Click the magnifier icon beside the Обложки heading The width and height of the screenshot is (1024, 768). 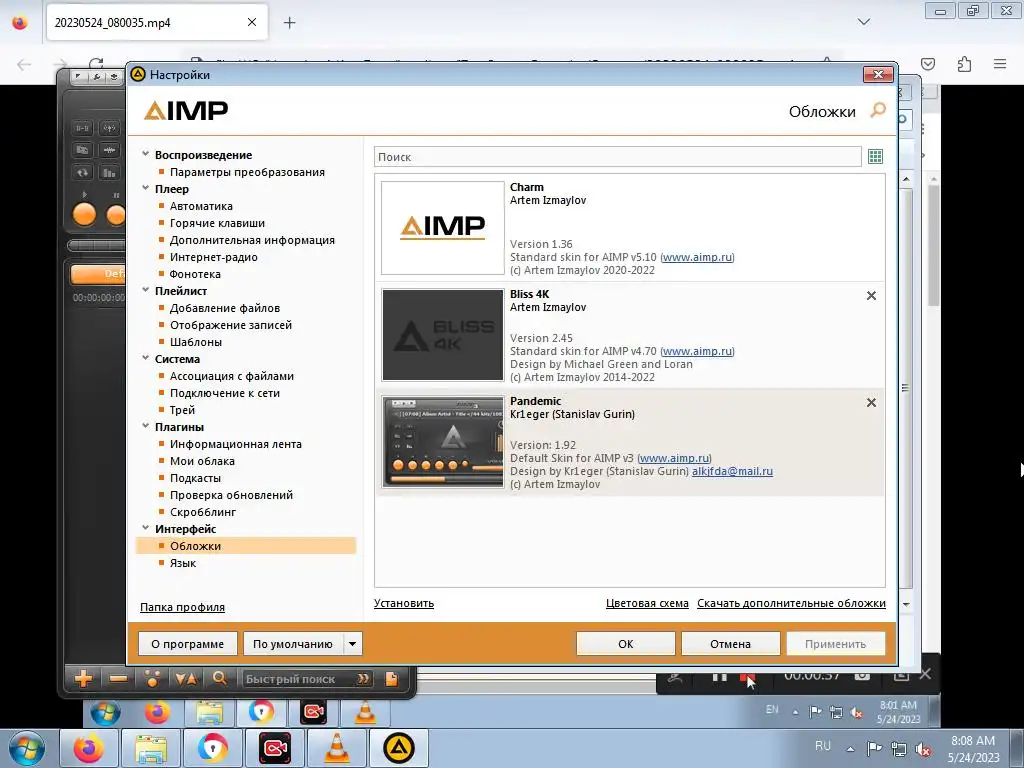[878, 110]
